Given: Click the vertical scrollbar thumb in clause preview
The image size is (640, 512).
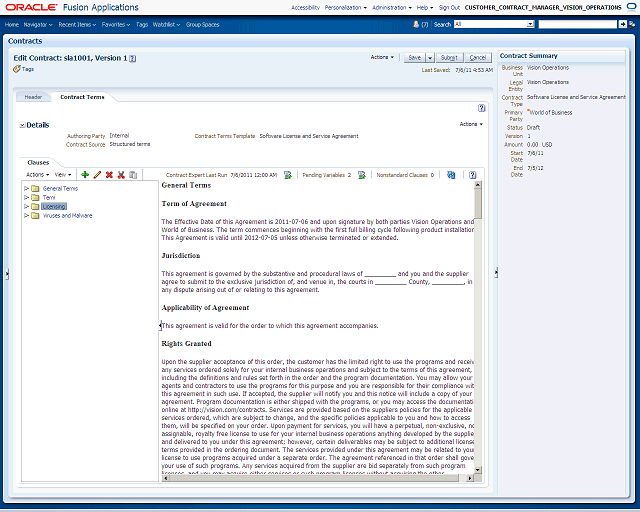Looking at the screenshot, I should click(478, 203).
